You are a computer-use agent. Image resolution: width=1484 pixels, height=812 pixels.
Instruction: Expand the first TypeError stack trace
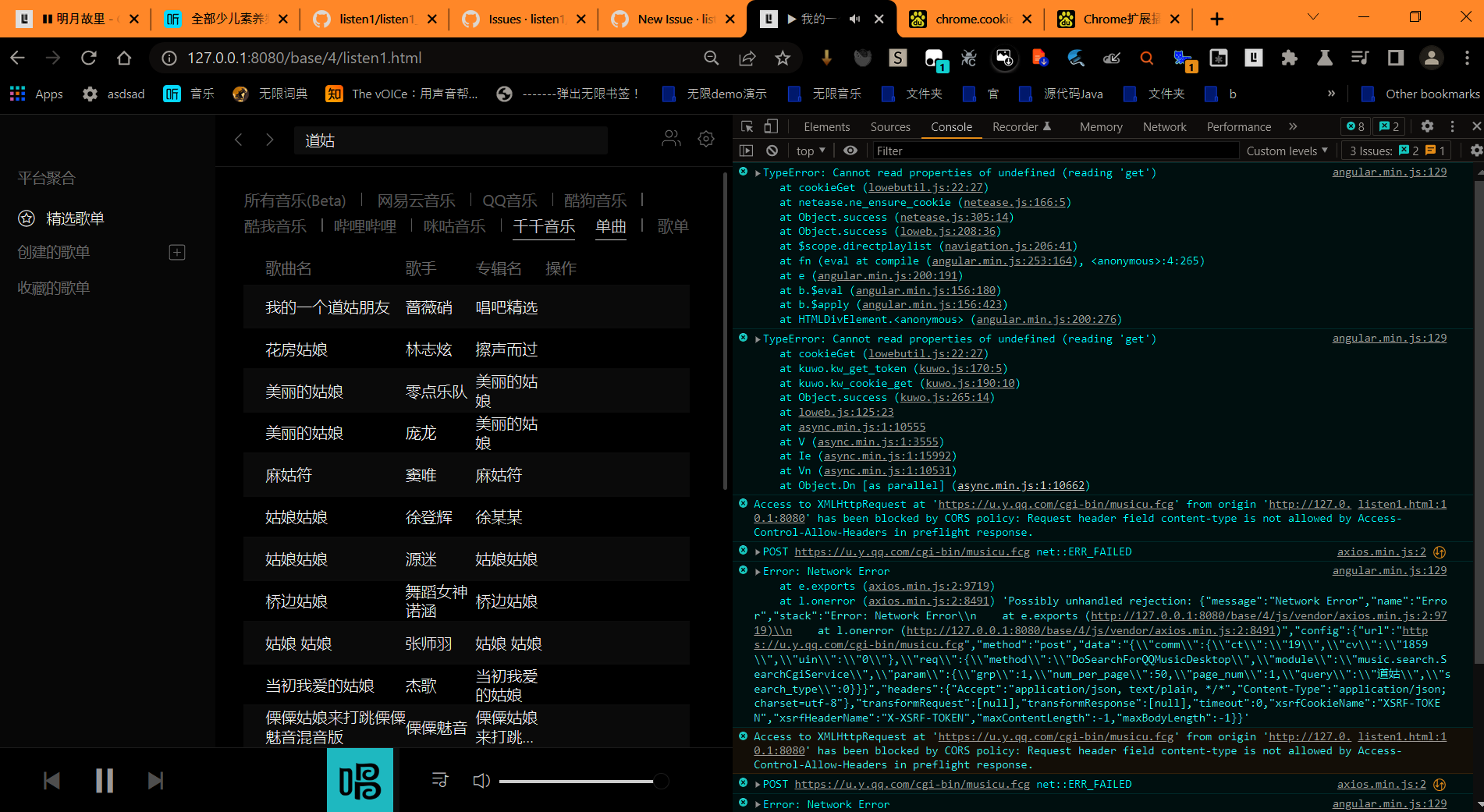click(758, 173)
